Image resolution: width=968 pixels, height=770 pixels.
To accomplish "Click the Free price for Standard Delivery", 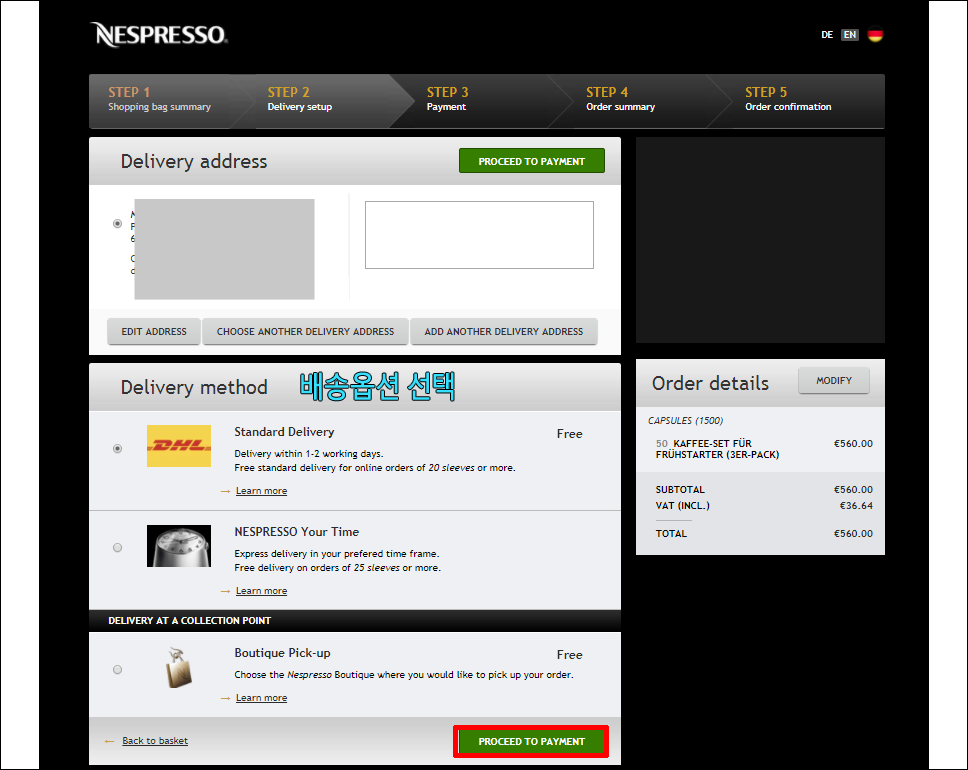I will pyautogui.click(x=569, y=434).
